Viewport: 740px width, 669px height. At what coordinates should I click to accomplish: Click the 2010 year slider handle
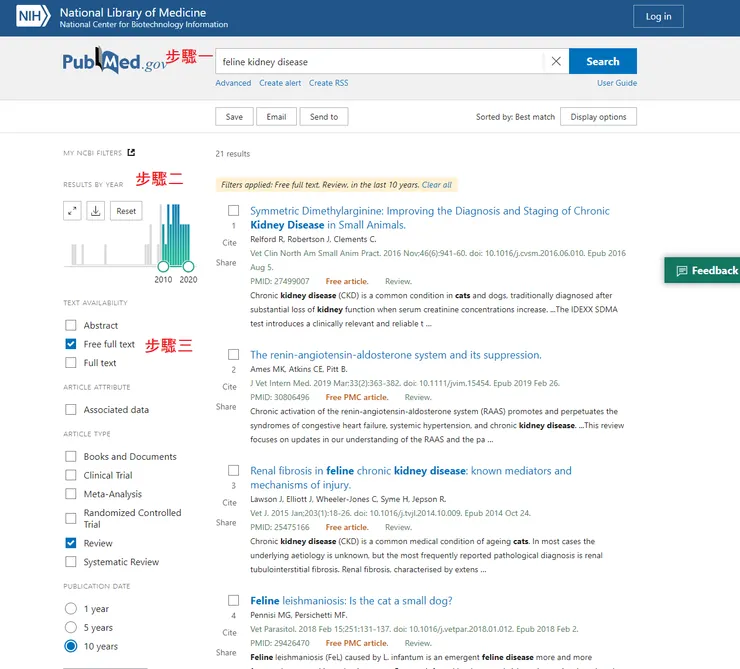click(x=163, y=267)
